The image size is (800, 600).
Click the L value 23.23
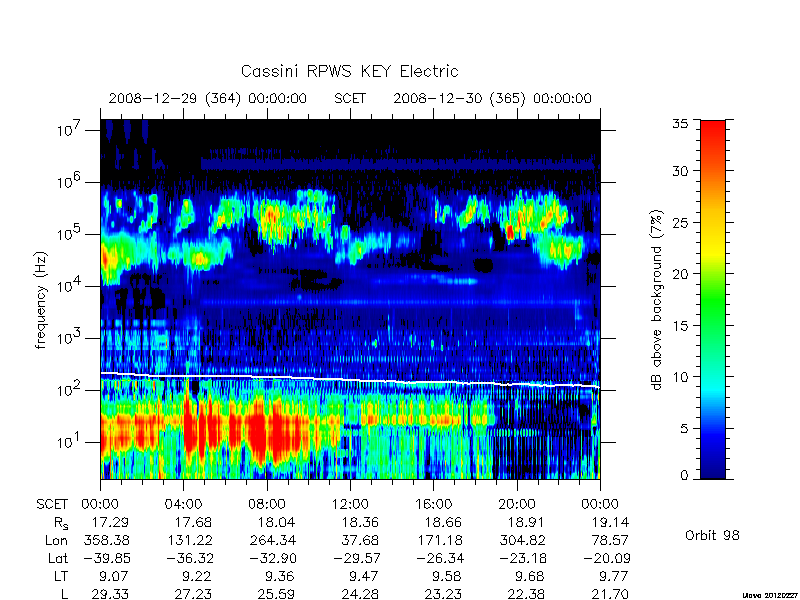click(443, 594)
